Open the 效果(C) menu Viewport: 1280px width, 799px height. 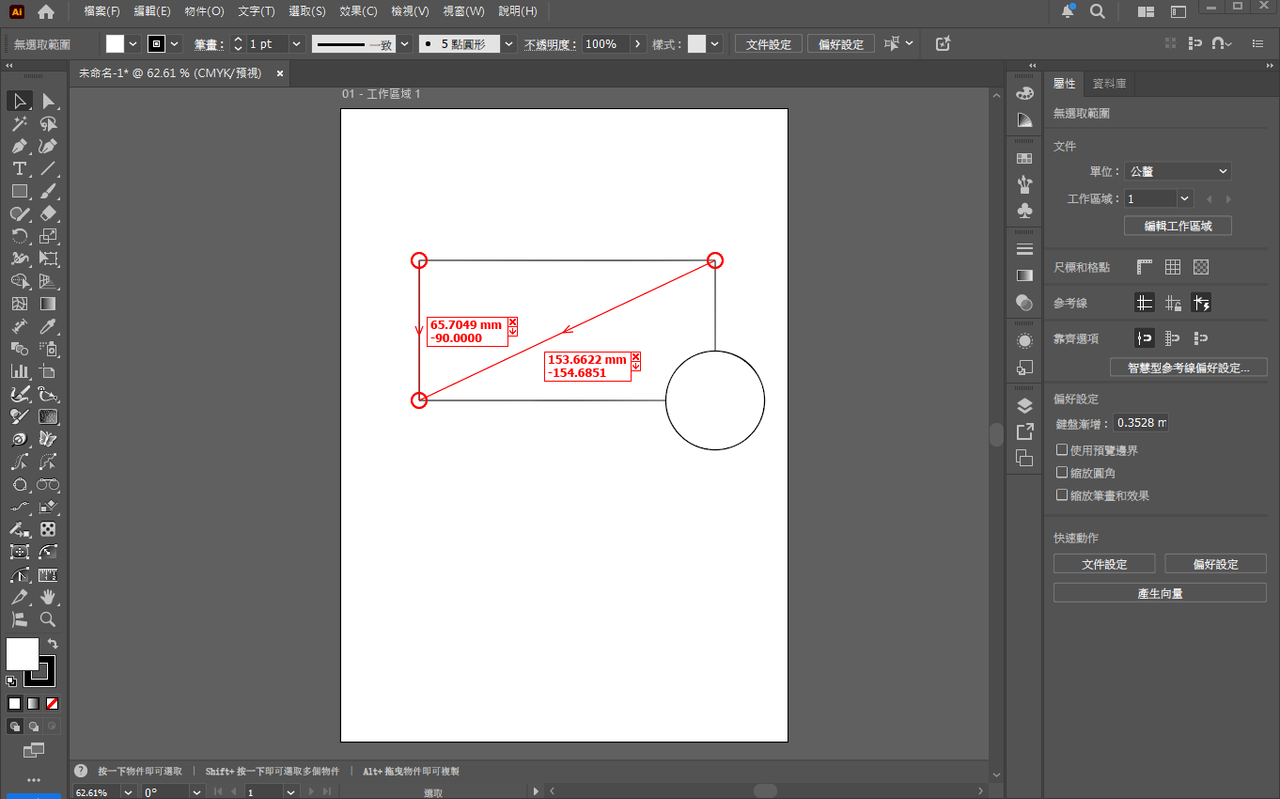tap(358, 11)
